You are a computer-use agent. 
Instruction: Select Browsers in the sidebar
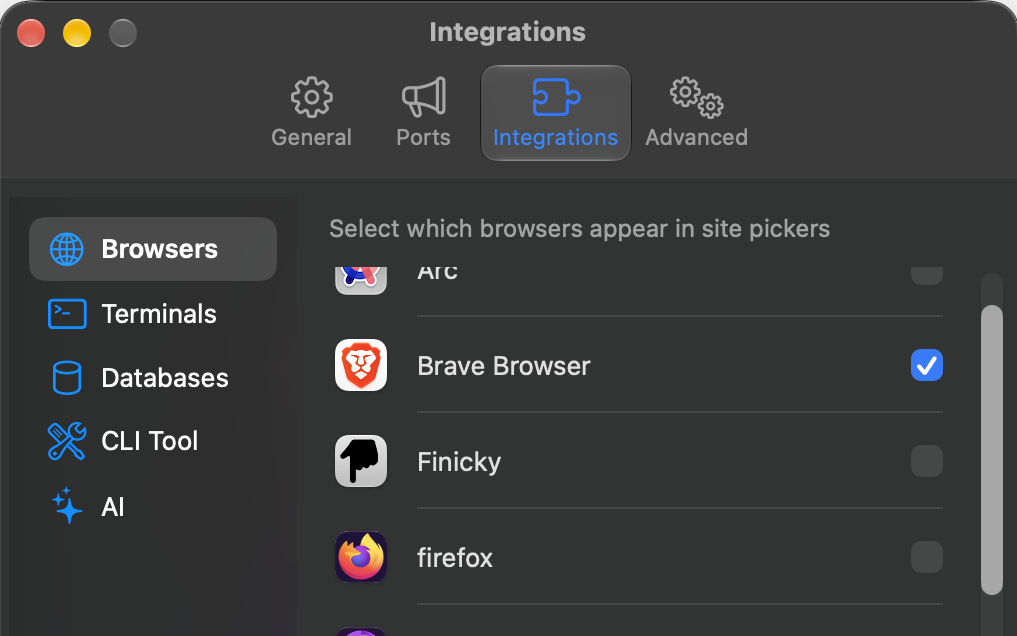(x=153, y=249)
